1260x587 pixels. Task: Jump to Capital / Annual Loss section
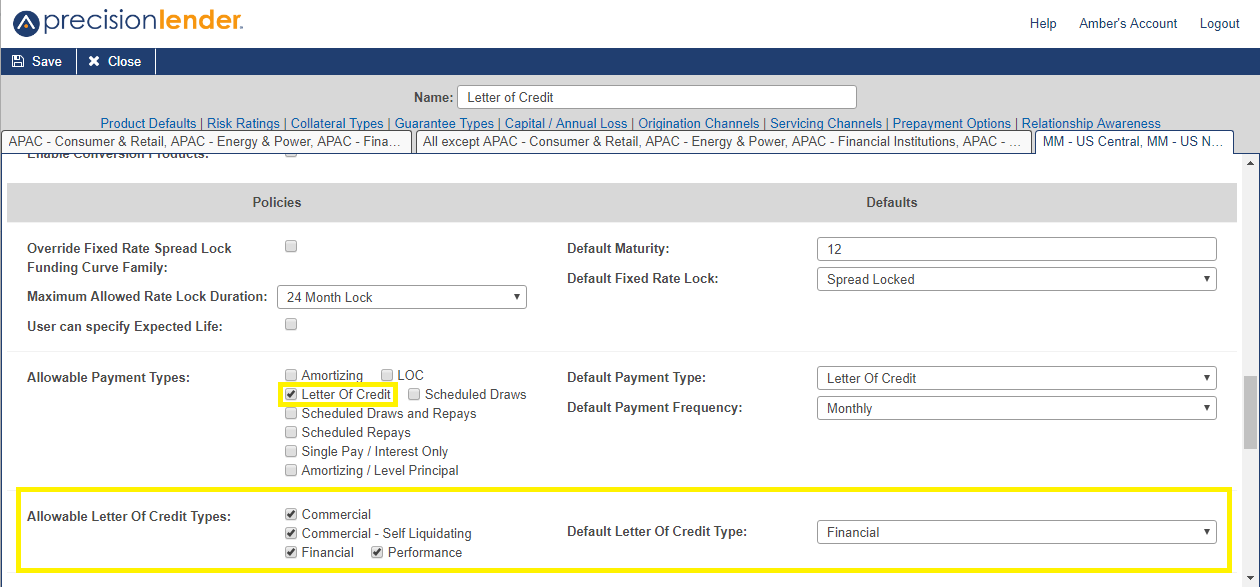tap(566, 124)
